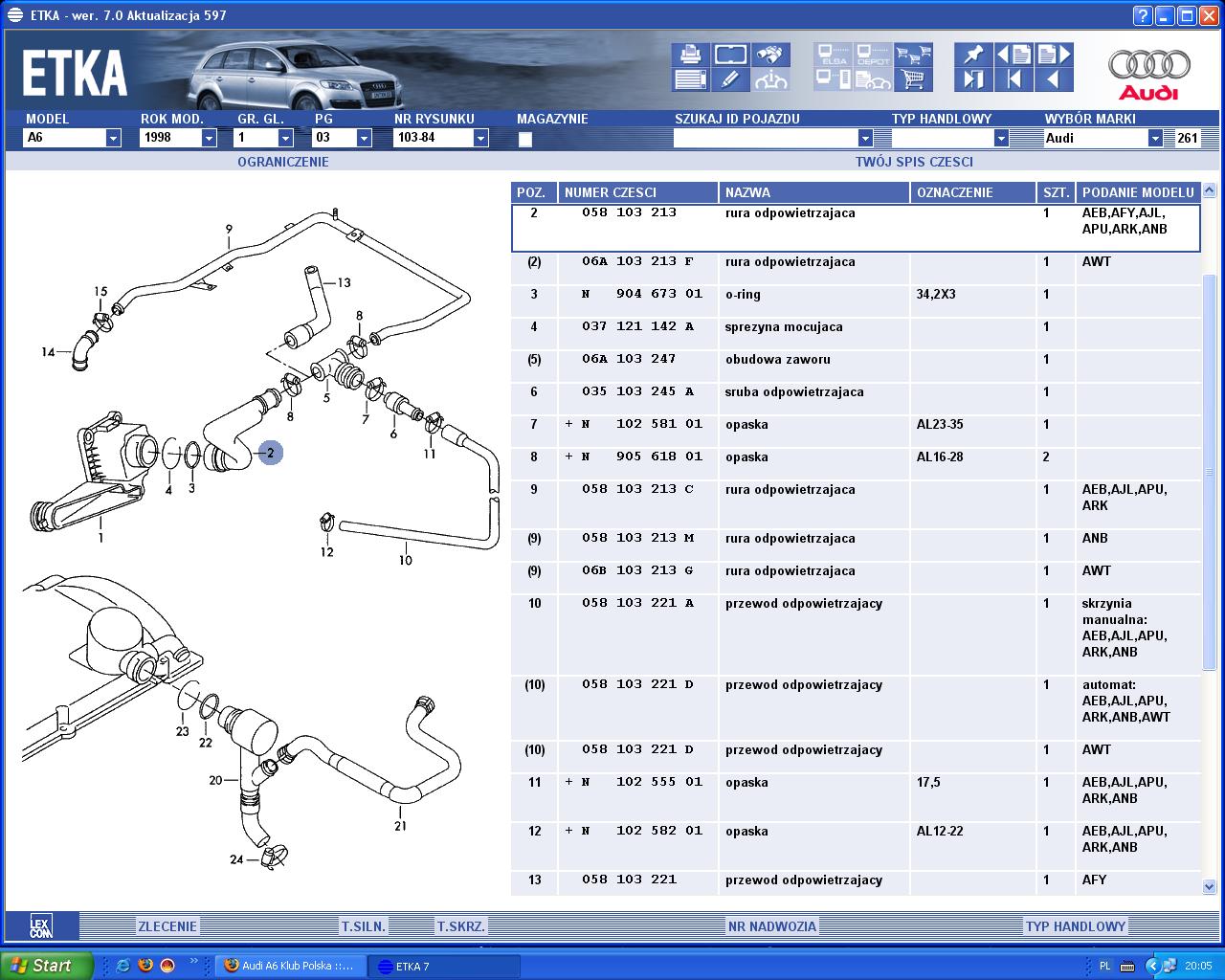Click the LEXCOM logo icon
Viewport: 1225px width, 980px height.
[40, 925]
